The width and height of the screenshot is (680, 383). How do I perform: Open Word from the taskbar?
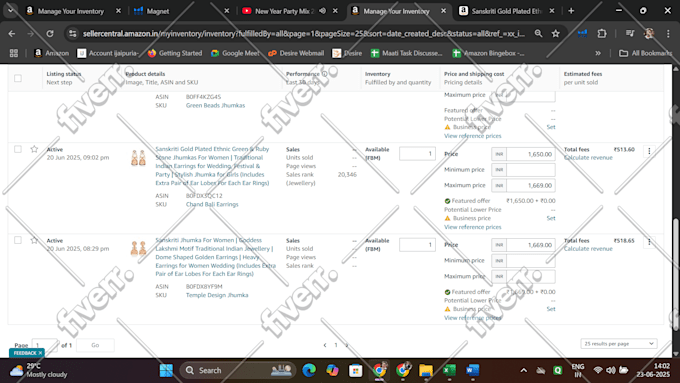click(x=473, y=370)
